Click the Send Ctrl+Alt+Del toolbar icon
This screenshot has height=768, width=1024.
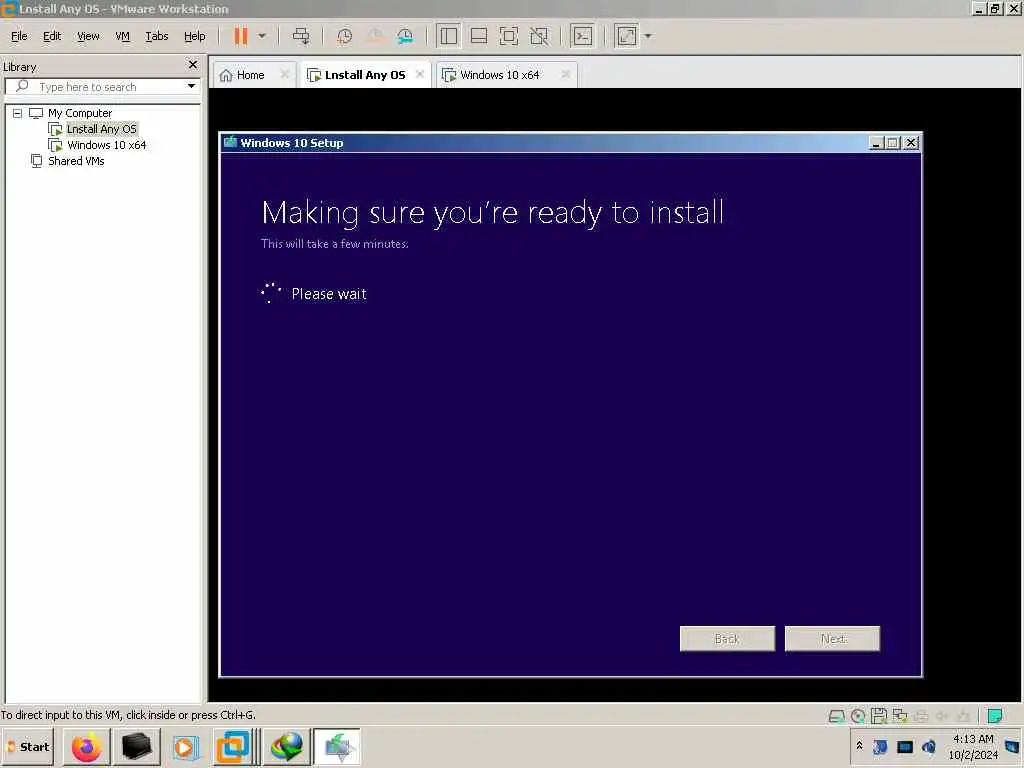pyautogui.click(x=301, y=36)
